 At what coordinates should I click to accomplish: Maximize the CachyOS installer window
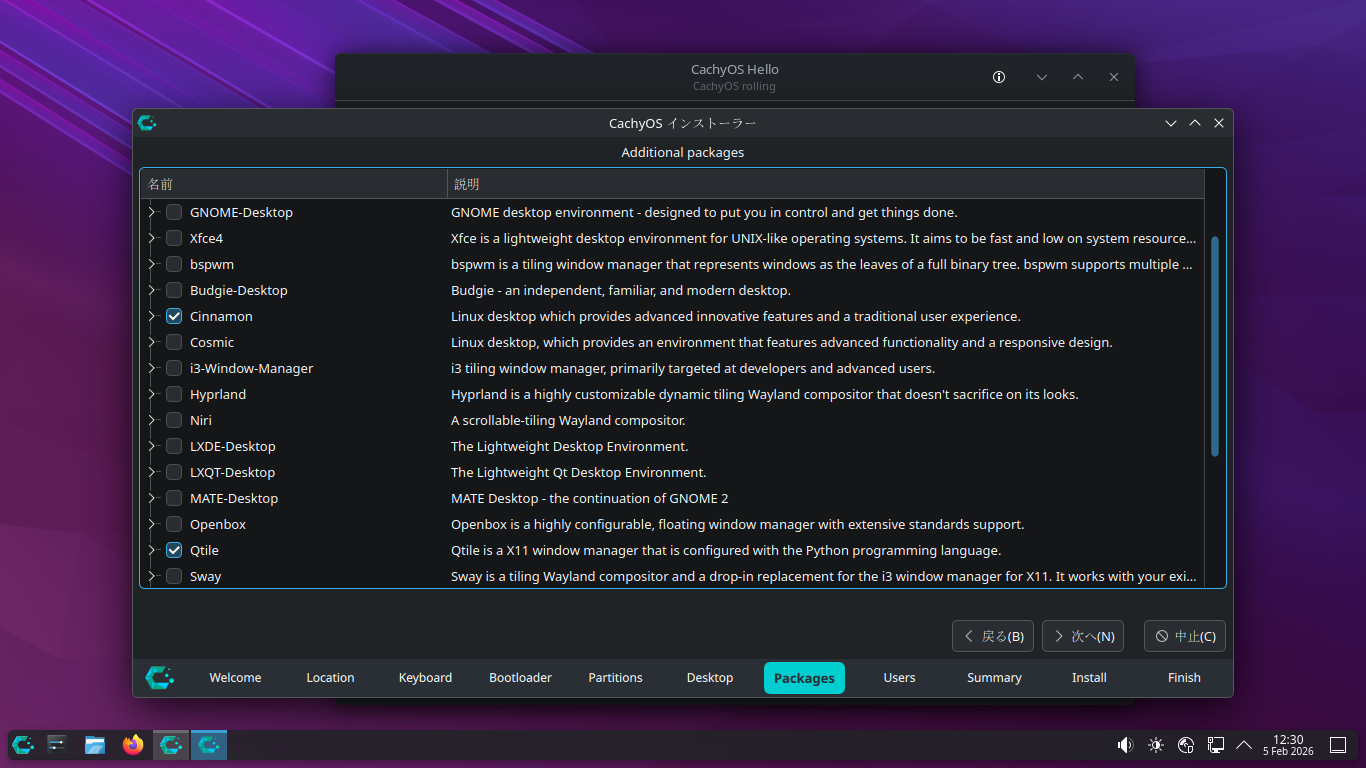click(1195, 123)
